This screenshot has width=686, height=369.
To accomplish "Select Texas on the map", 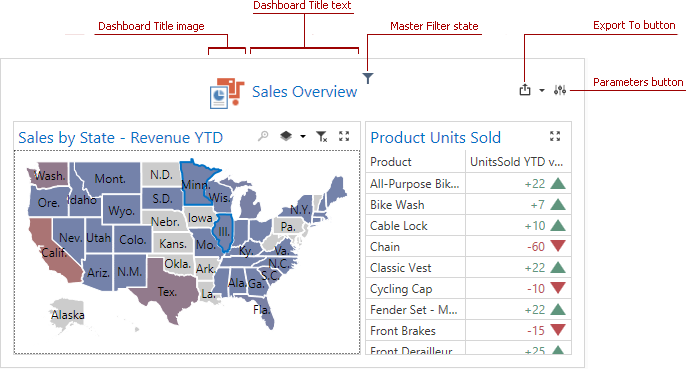I will (167, 290).
